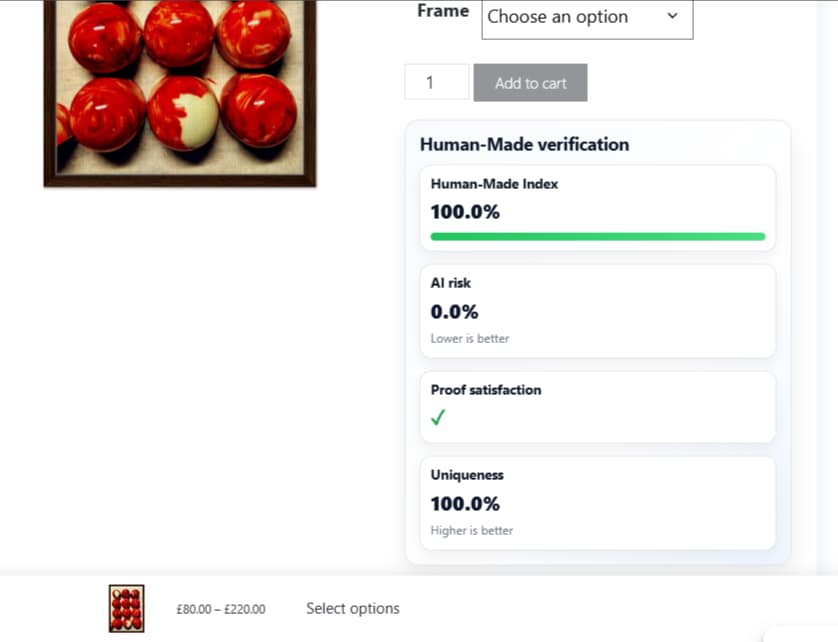Click the Proof satisfaction label

pyautogui.click(x=485, y=390)
